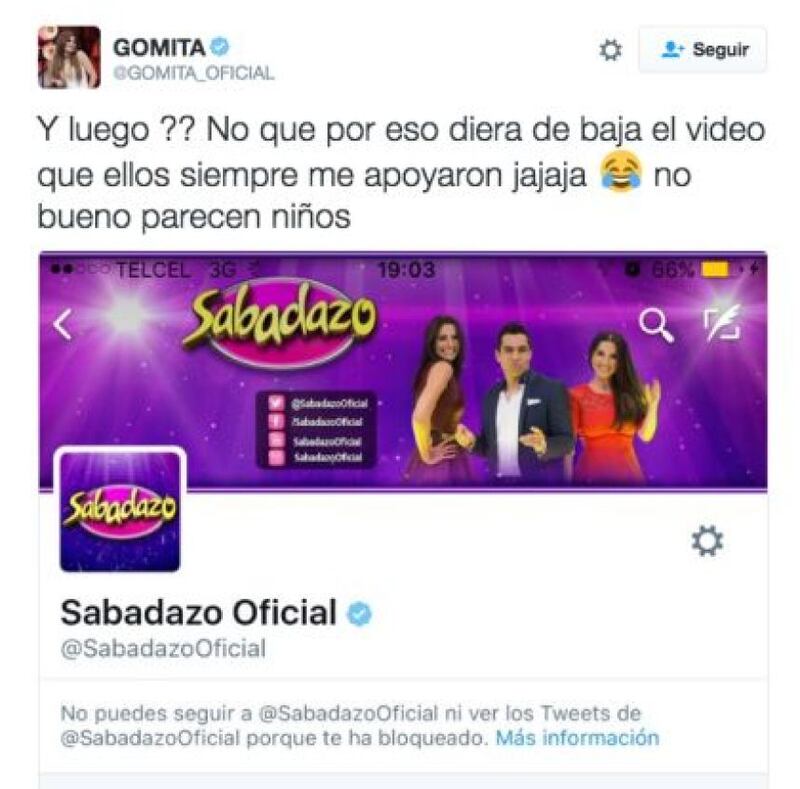This screenshot has height=789, width=800.
Task: Click the Seguir follow button
Action: click(702, 50)
